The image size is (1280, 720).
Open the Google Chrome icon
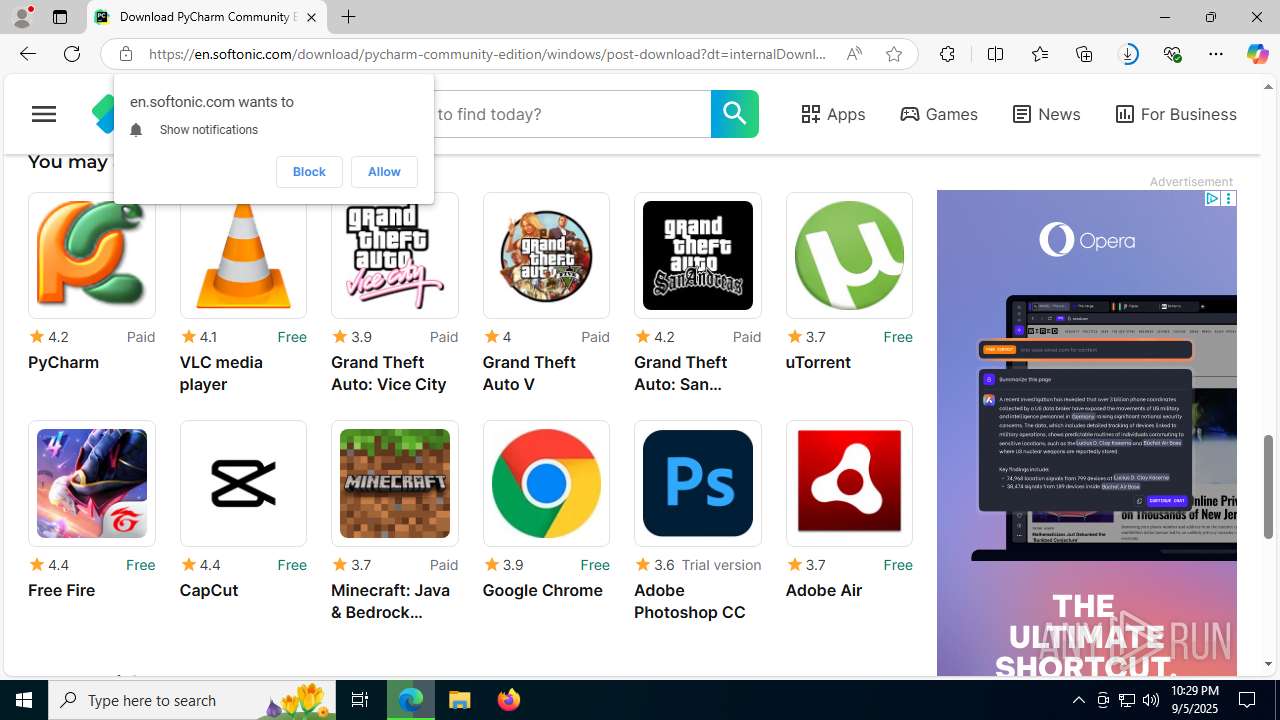click(546, 483)
